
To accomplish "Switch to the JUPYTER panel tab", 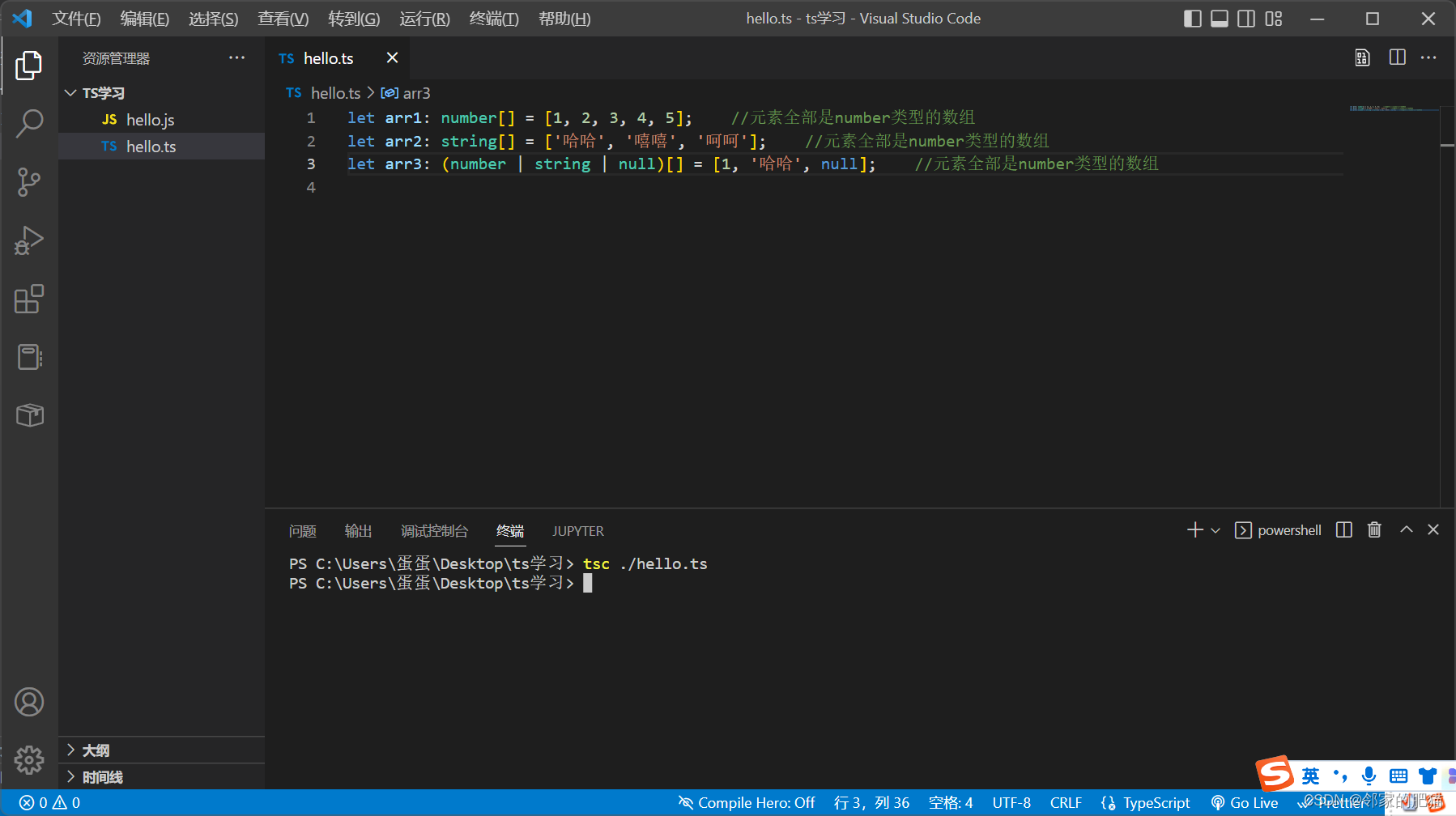I will coord(578,531).
